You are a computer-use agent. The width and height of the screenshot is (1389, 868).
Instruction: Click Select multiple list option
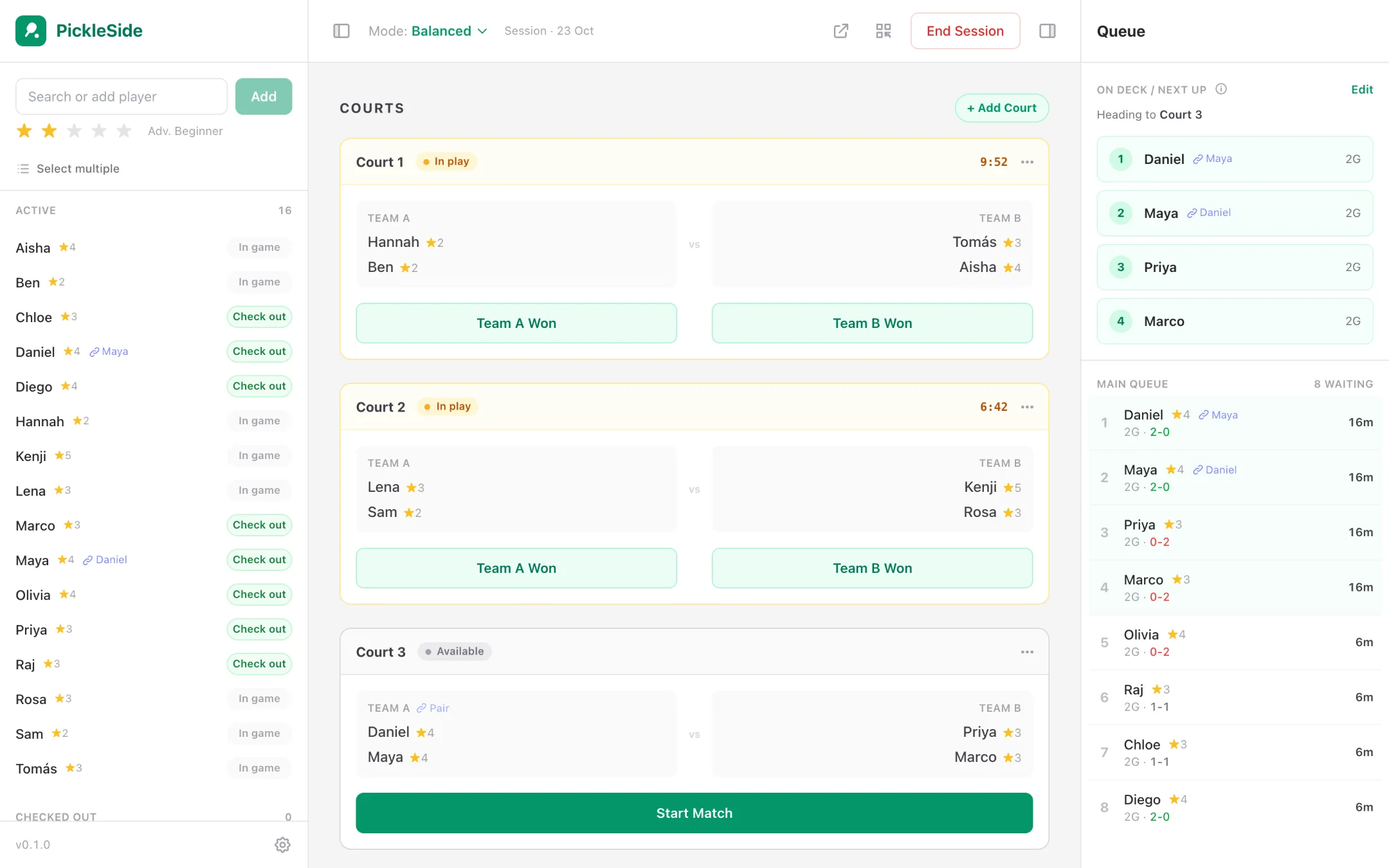(x=68, y=168)
